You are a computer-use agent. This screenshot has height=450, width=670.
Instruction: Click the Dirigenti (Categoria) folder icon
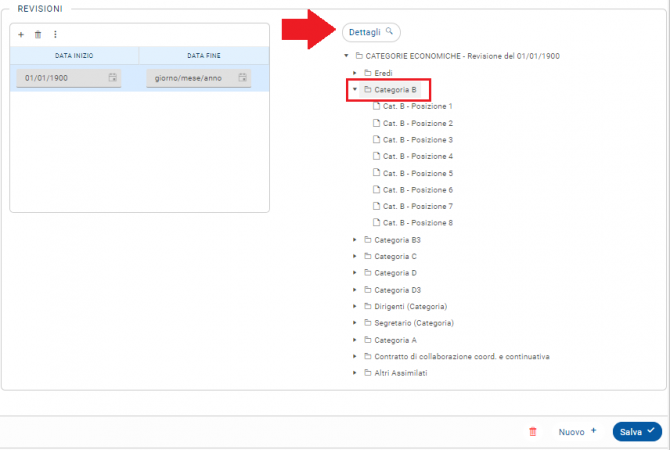367,306
